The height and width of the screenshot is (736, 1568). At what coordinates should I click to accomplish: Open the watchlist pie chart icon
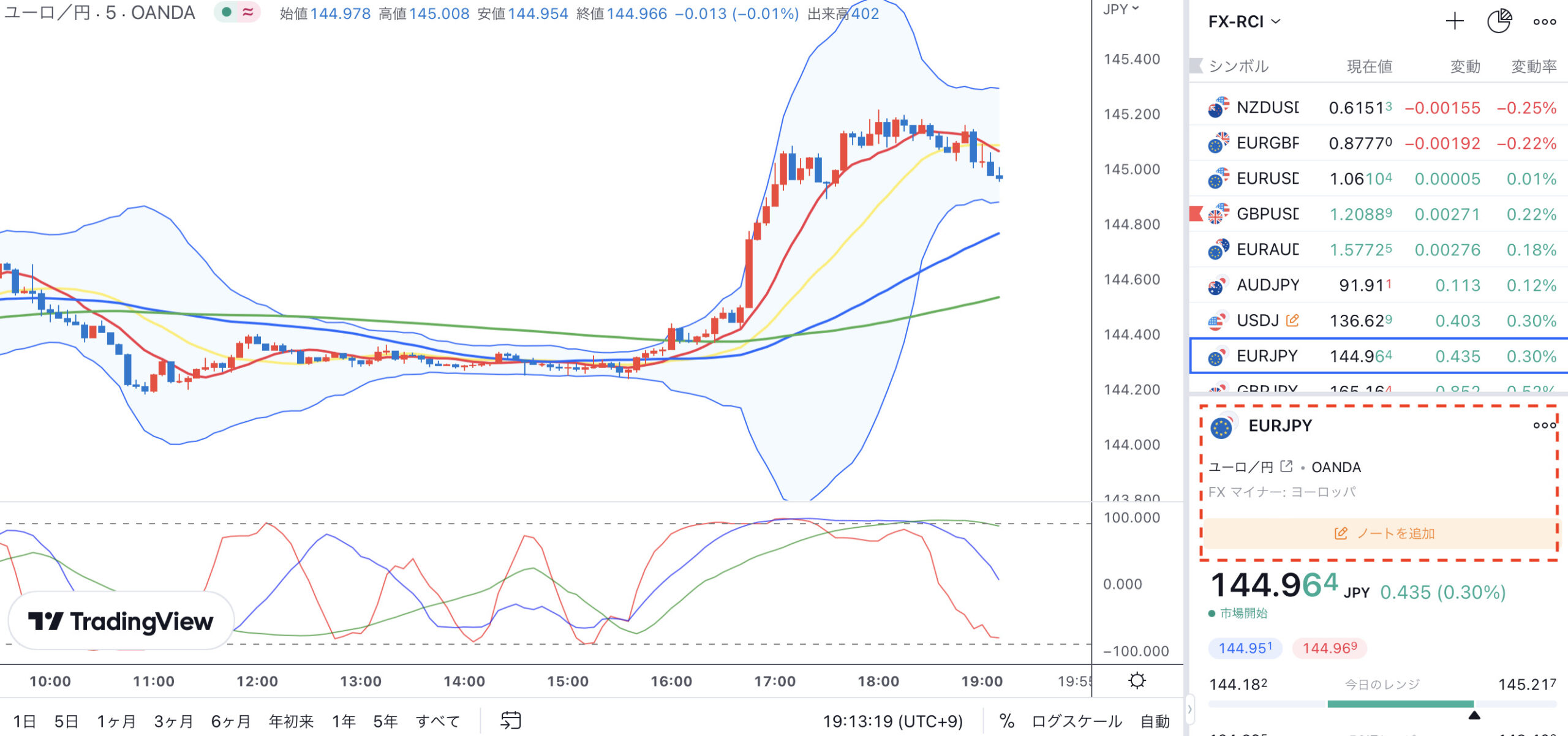(1499, 21)
